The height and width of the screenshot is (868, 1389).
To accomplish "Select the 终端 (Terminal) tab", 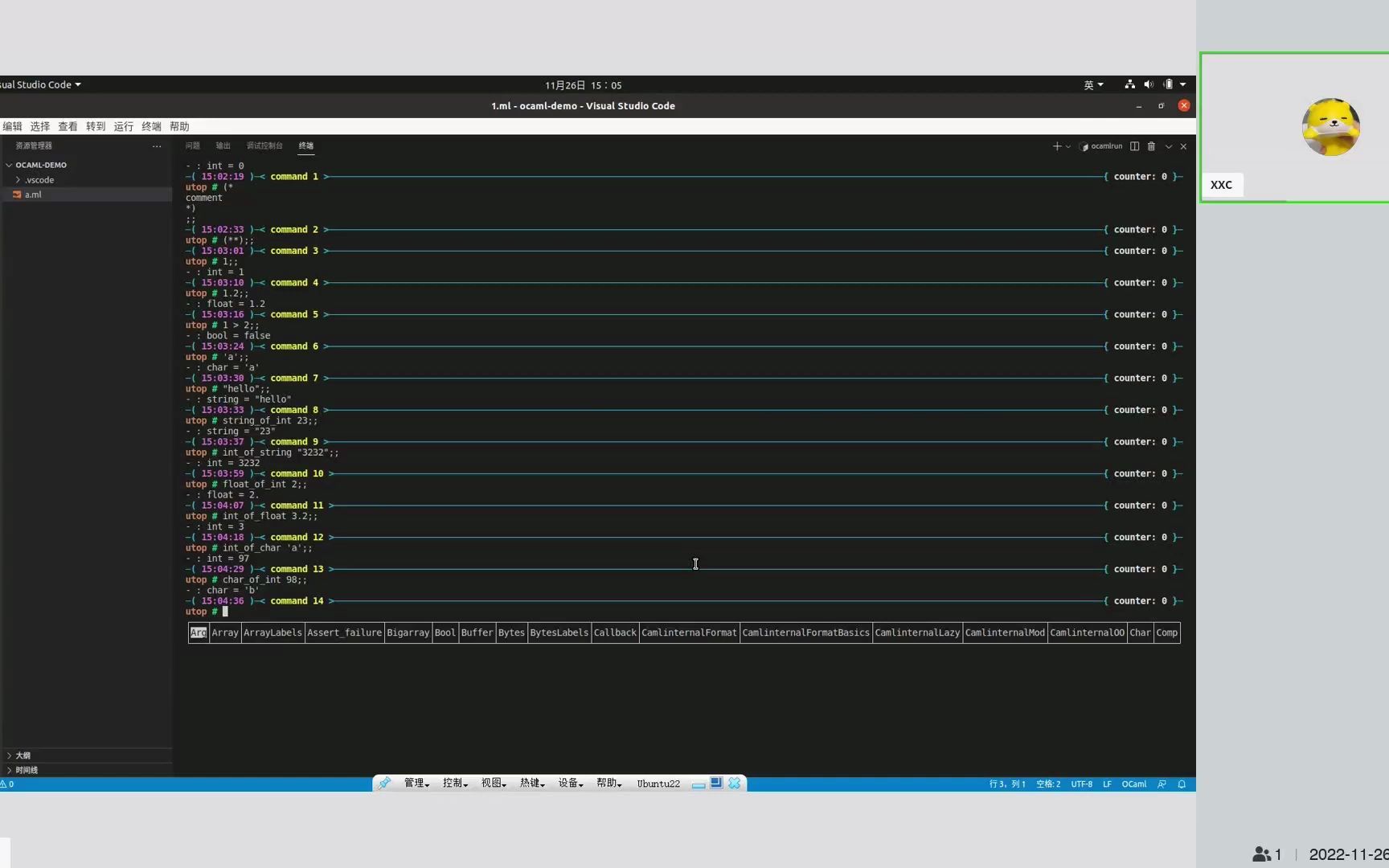I will click(305, 145).
